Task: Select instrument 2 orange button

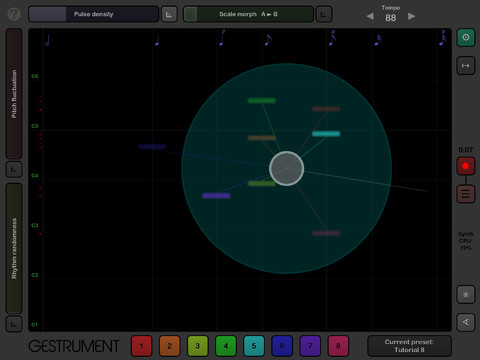Action: pyautogui.click(x=169, y=346)
